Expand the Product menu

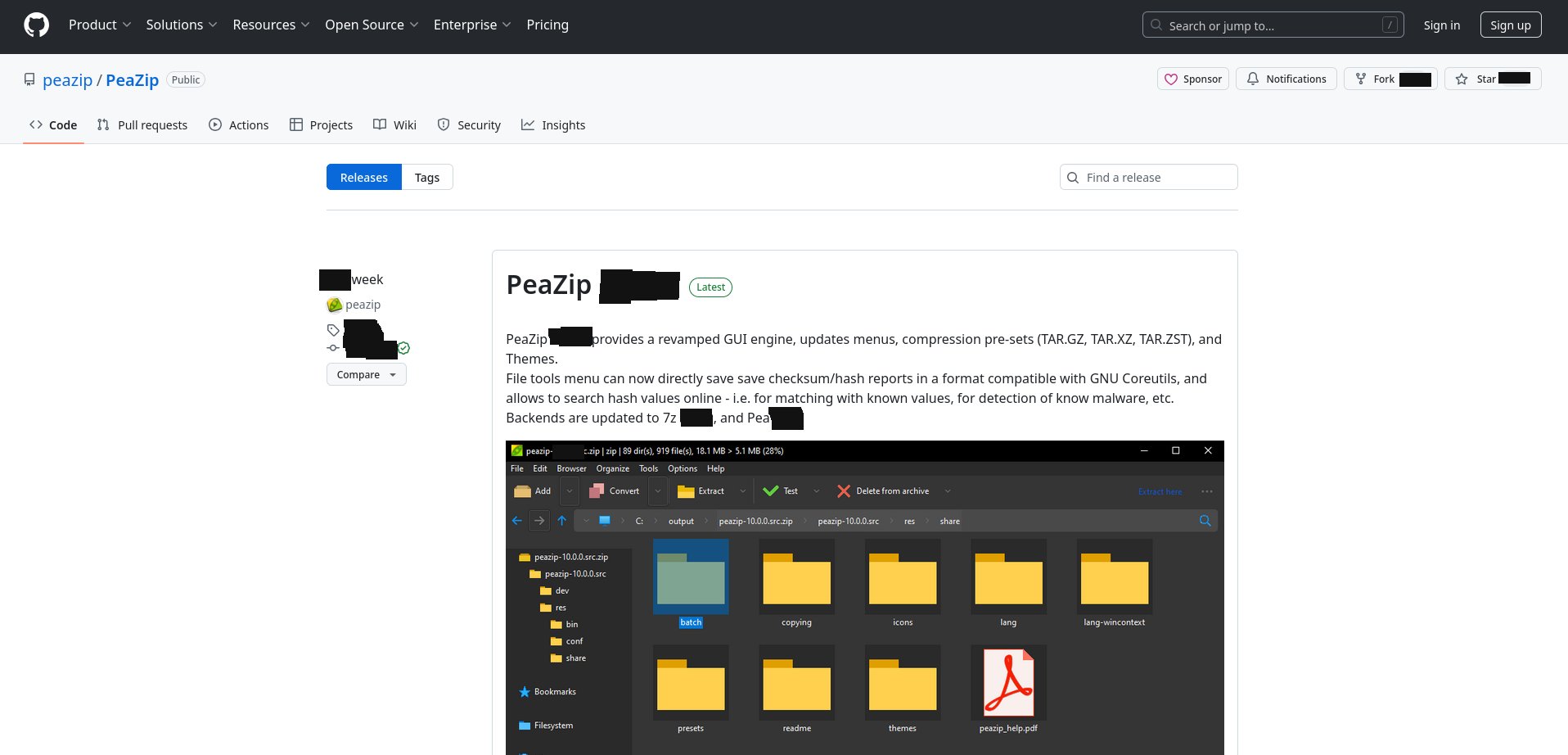[x=99, y=25]
